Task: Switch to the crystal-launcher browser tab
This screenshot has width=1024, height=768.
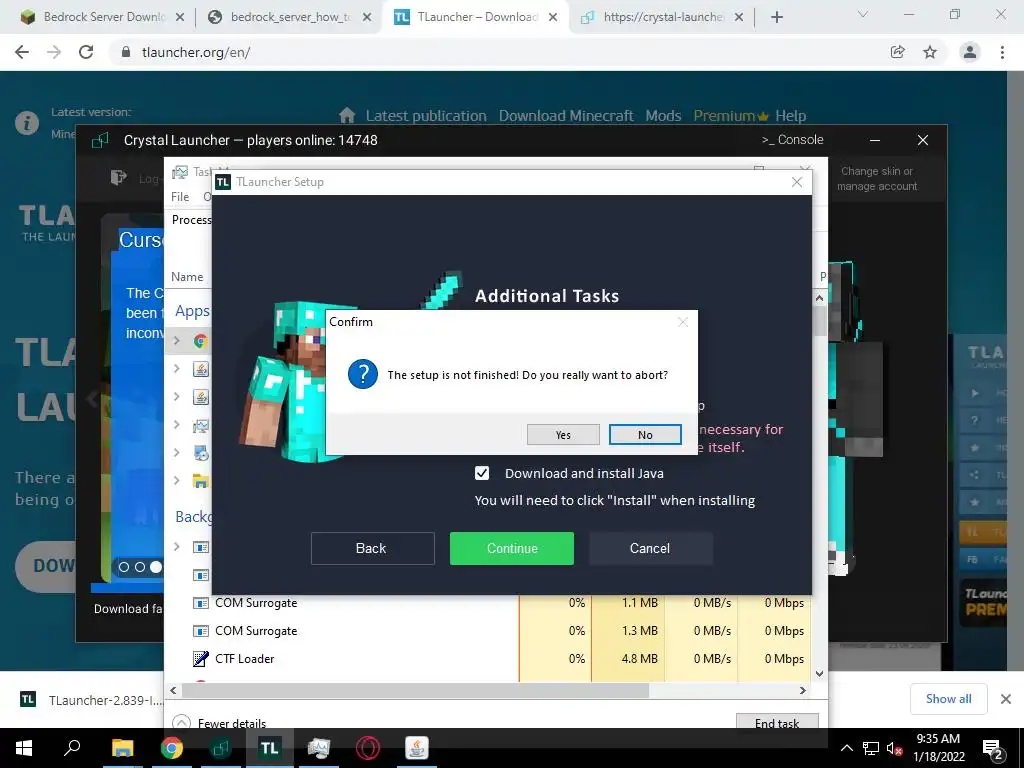Action: point(661,17)
